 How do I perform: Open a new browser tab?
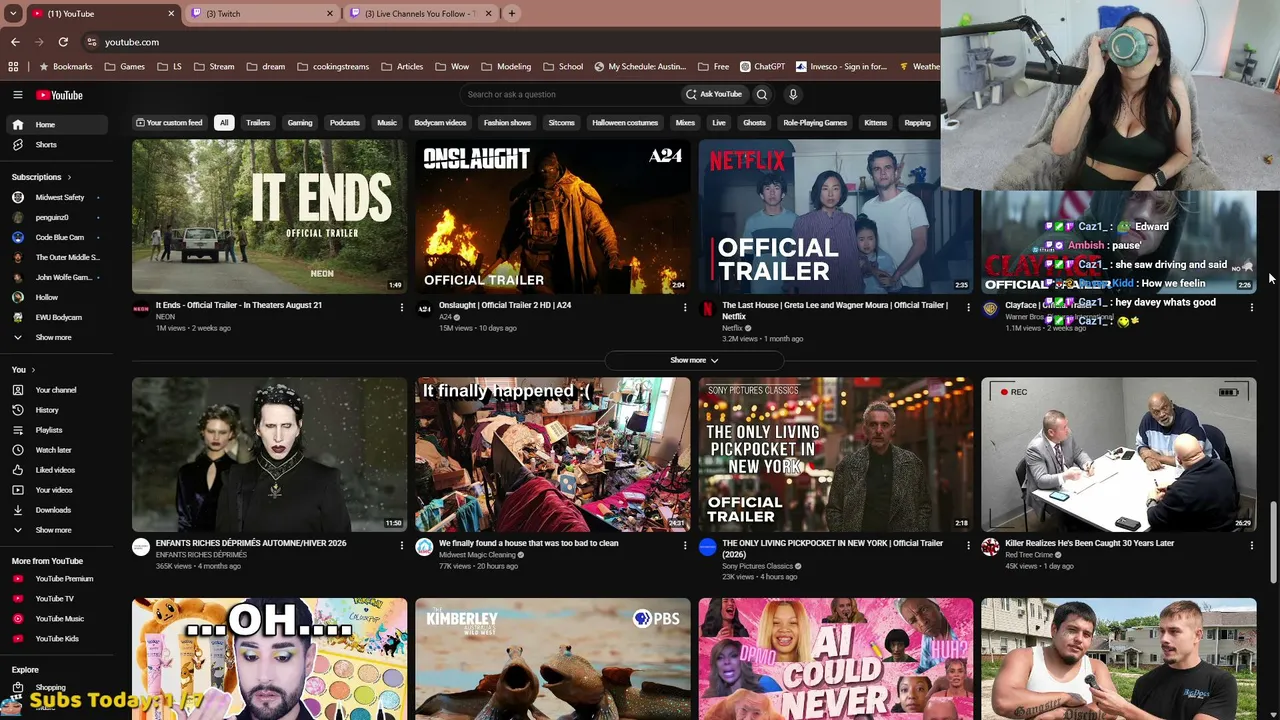point(512,14)
